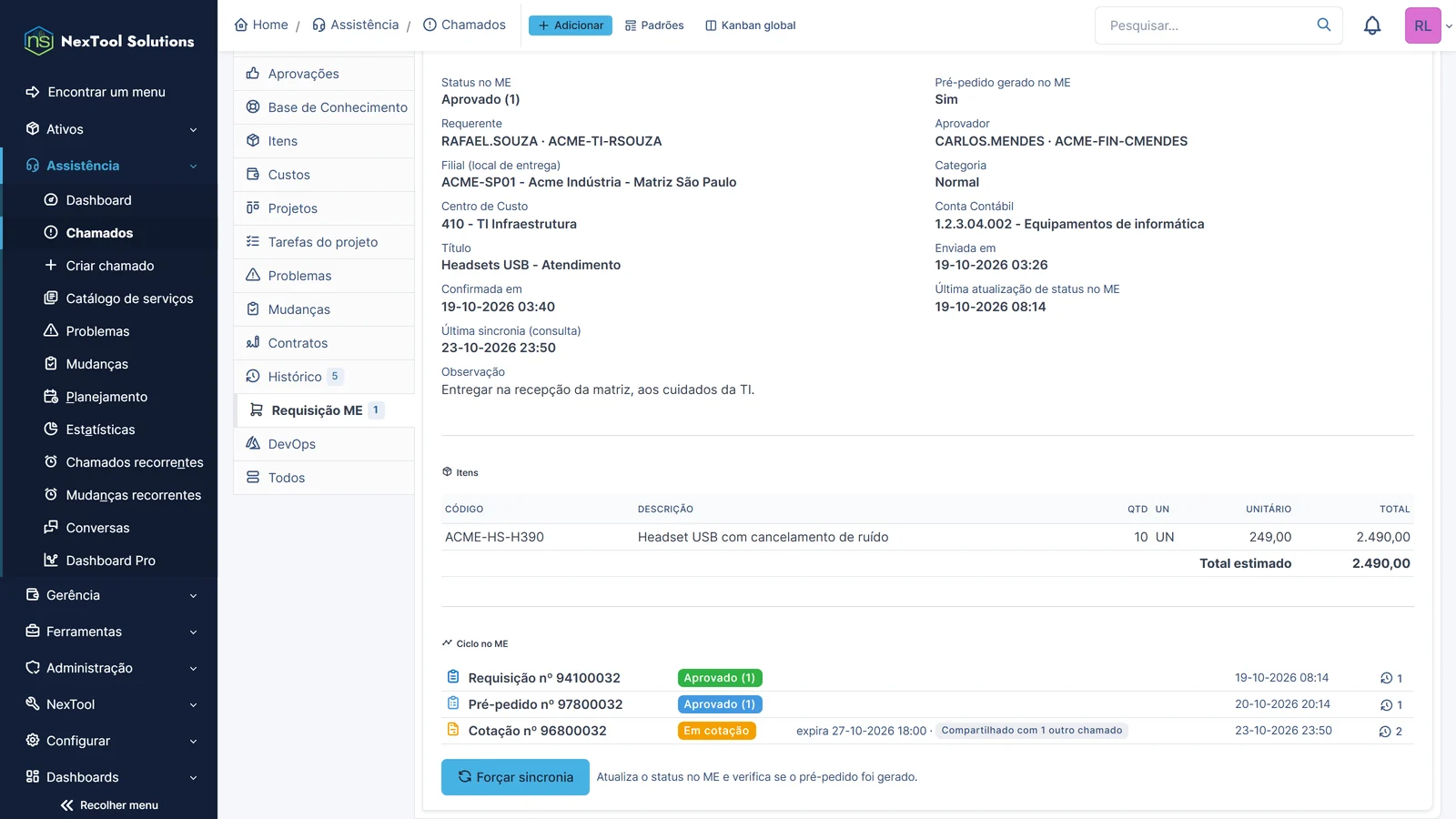The image size is (1456, 819).
Task: Click Chamados breadcrumb link
Action: pyautogui.click(x=464, y=25)
